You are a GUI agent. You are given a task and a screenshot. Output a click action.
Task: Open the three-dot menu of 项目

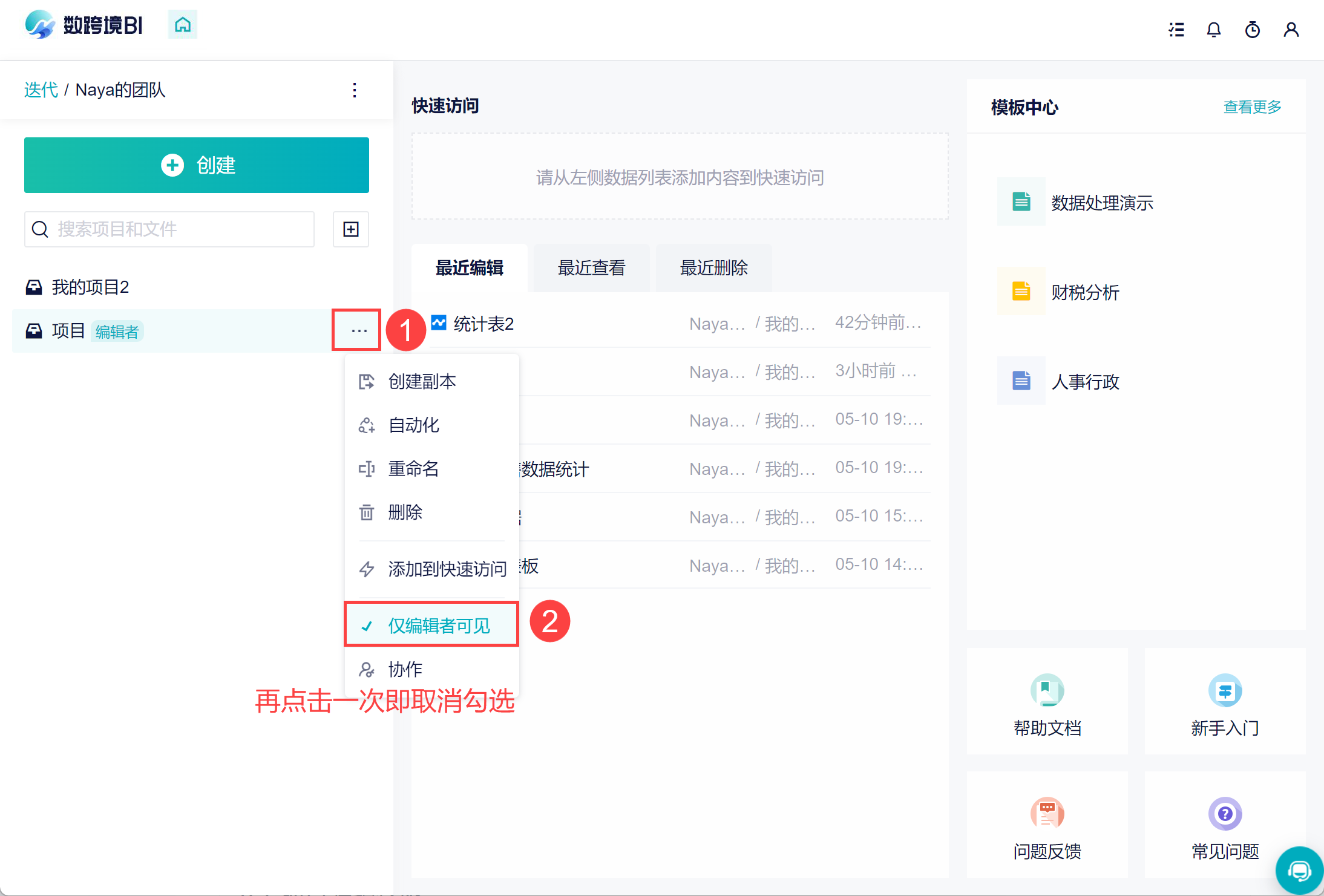[359, 330]
